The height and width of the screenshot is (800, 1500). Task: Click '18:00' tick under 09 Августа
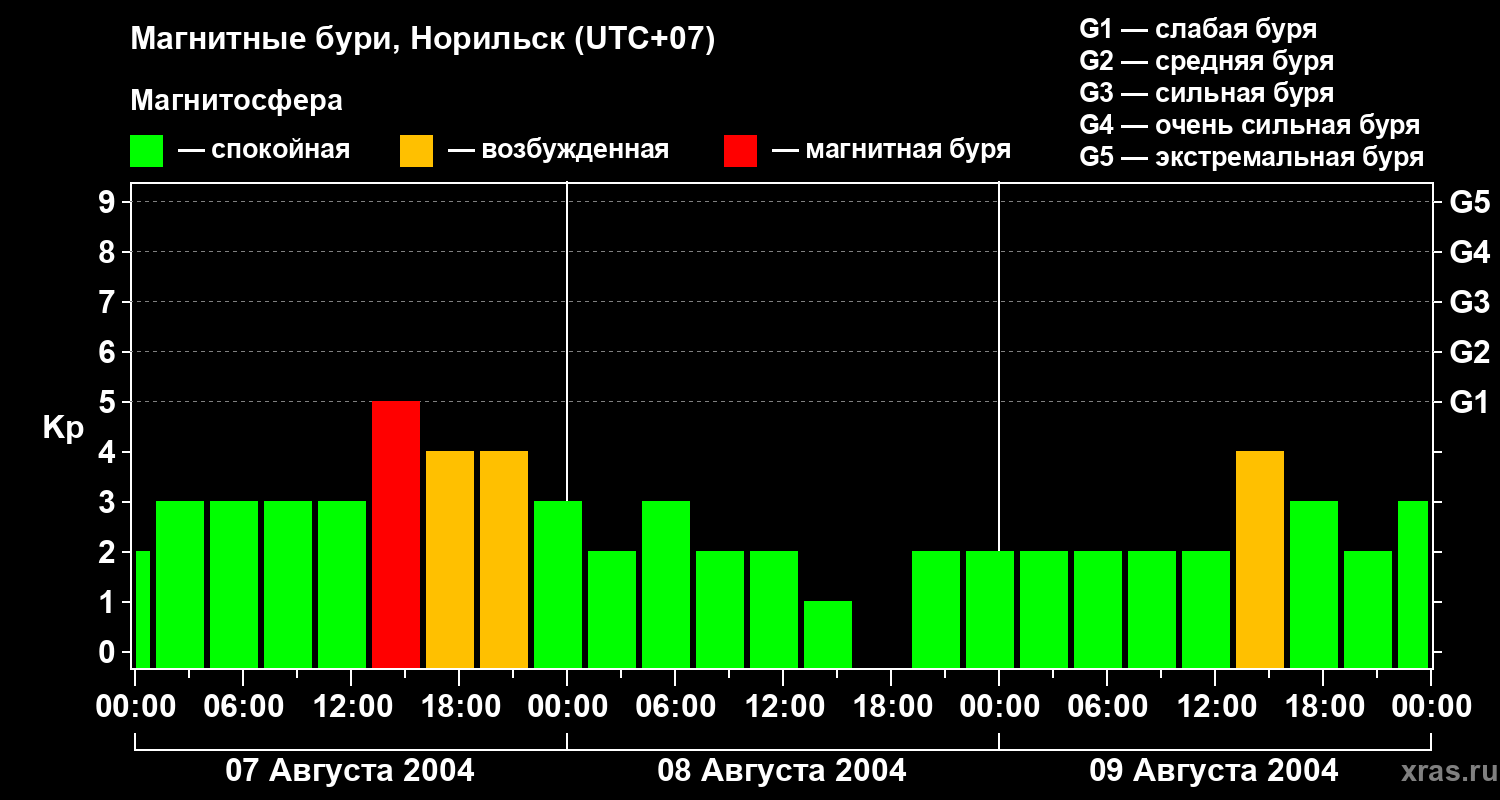1323,707
